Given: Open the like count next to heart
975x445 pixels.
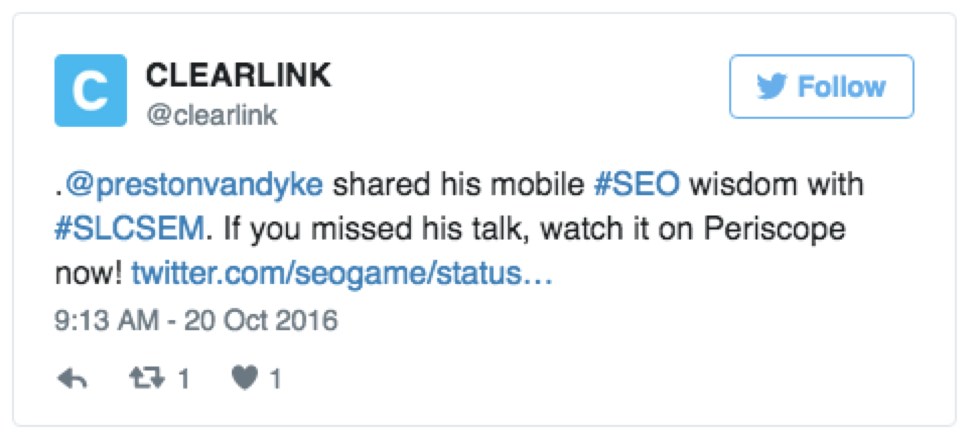Looking at the screenshot, I should [x=276, y=379].
